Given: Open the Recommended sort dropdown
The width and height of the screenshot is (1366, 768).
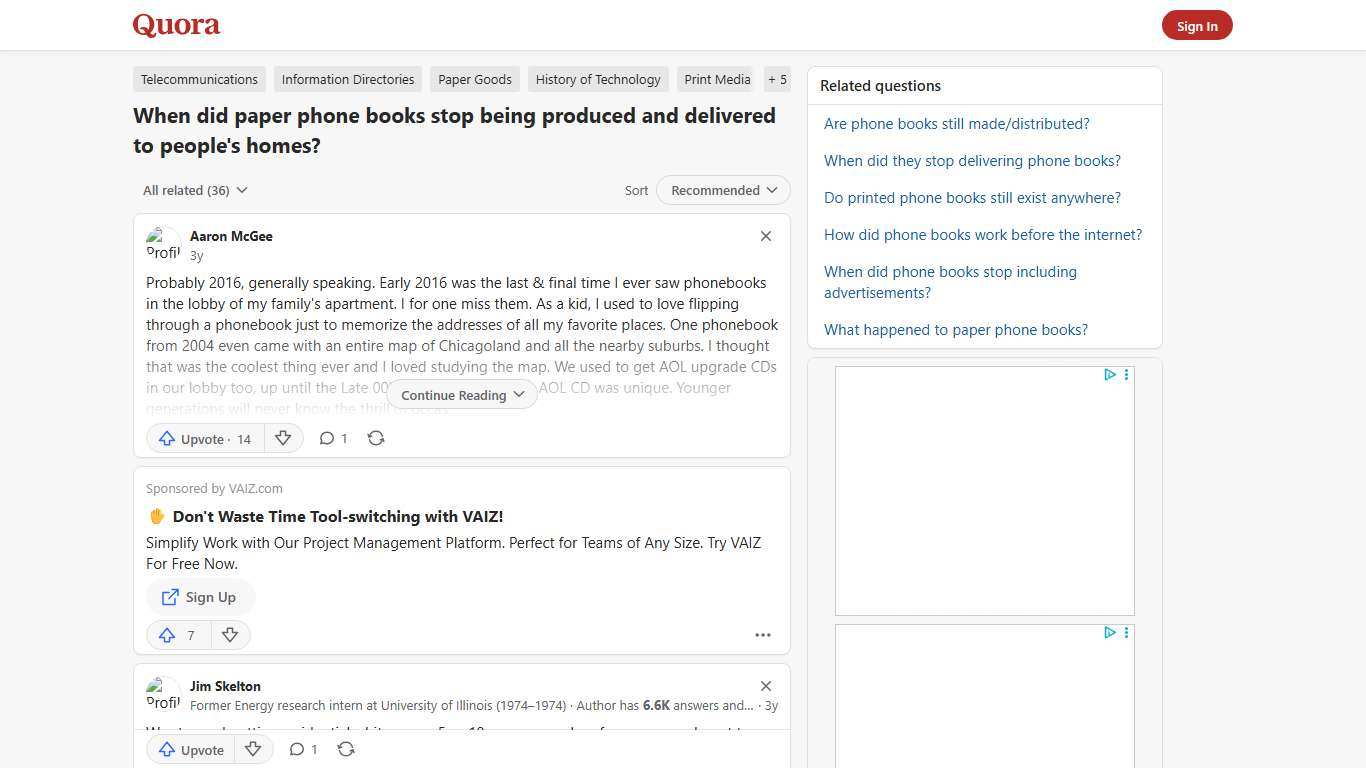Looking at the screenshot, I should coord(723,190).
